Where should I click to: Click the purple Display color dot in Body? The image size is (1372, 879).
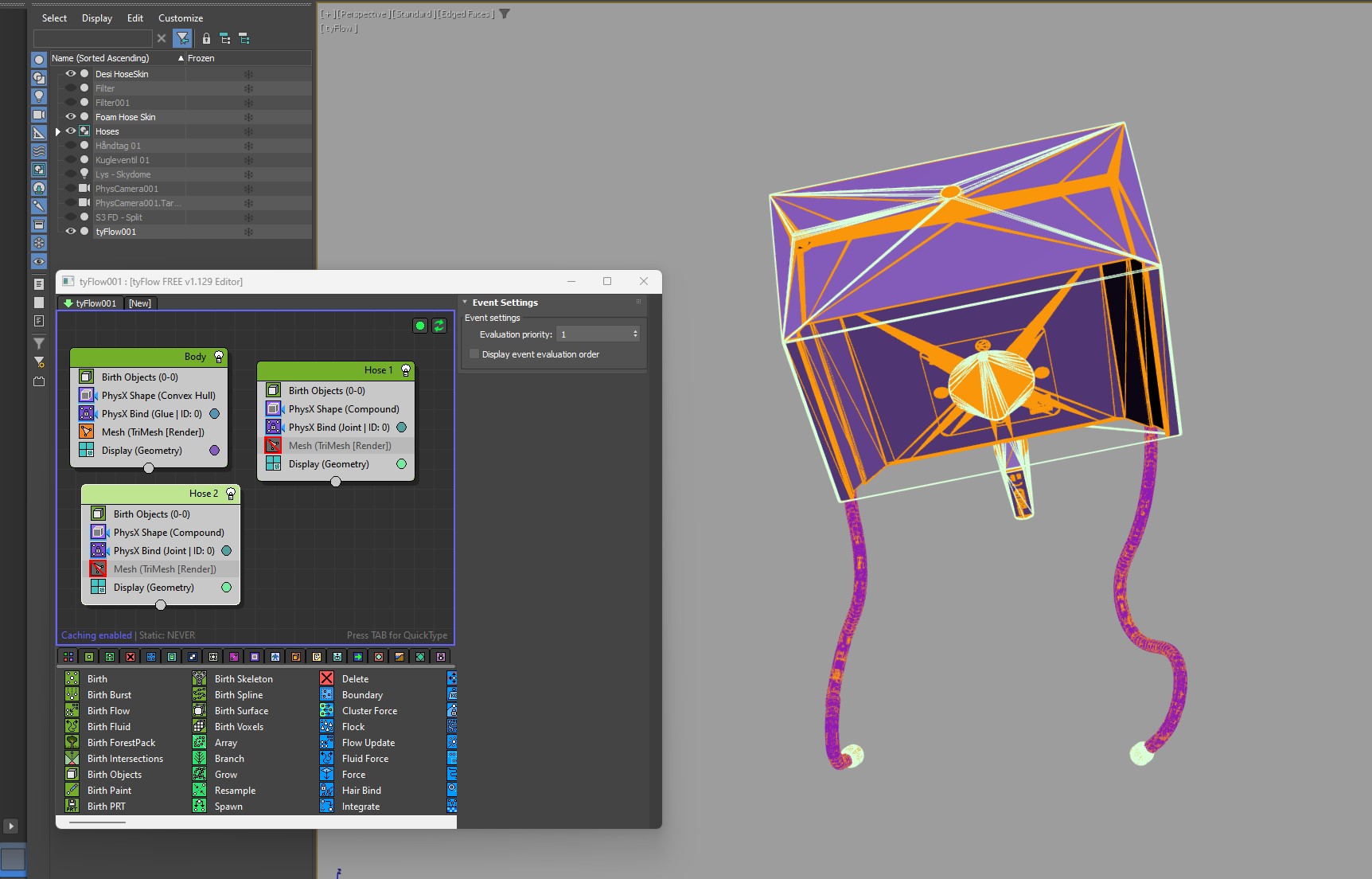point(214,451)
